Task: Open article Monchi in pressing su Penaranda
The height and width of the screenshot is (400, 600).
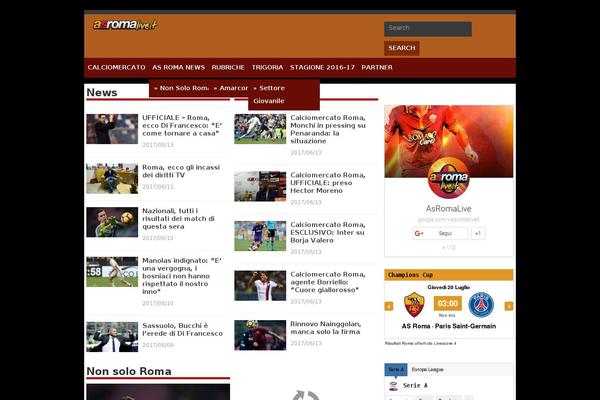Action: (328, 129)
